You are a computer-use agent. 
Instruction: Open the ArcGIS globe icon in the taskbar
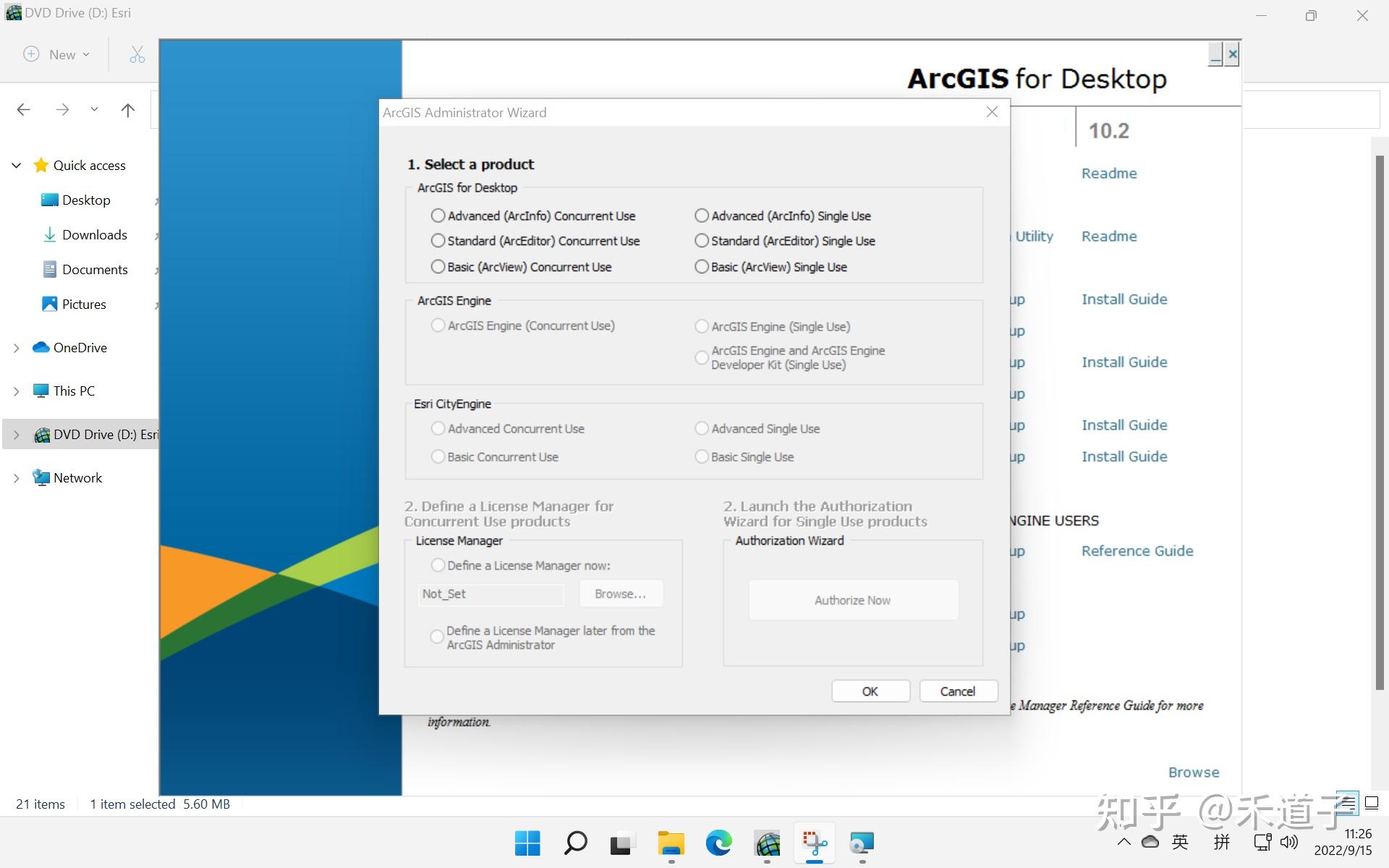click(x=767, y=843)
